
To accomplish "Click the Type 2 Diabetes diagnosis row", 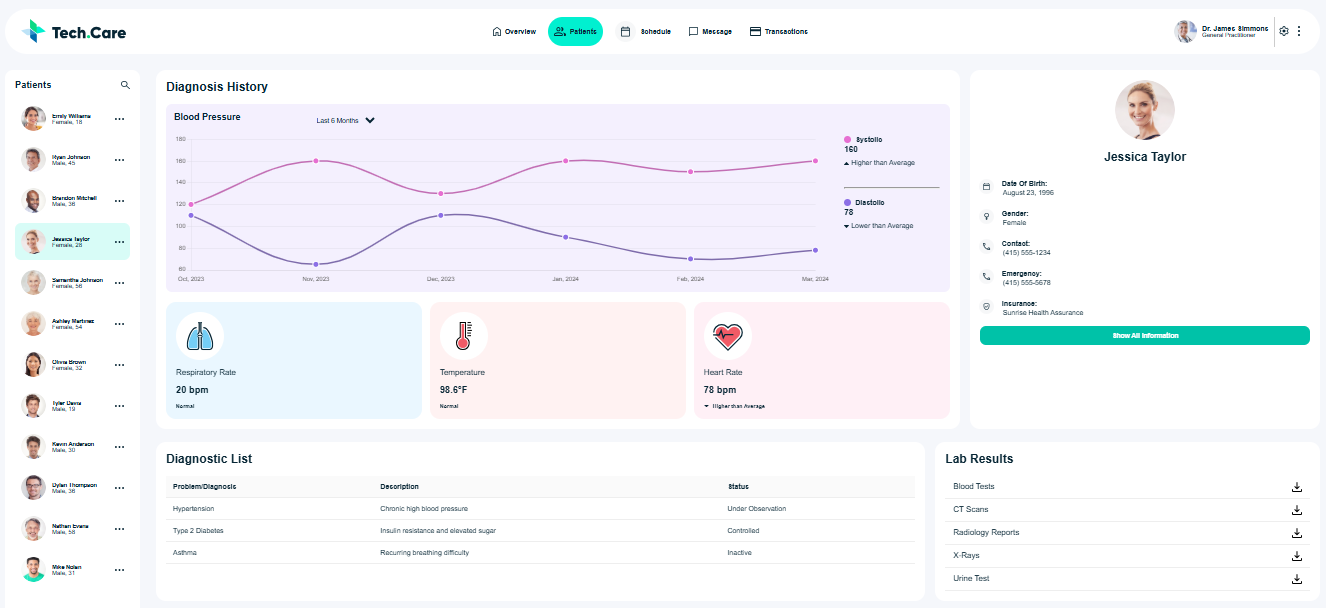I will [x=540, y=531].
